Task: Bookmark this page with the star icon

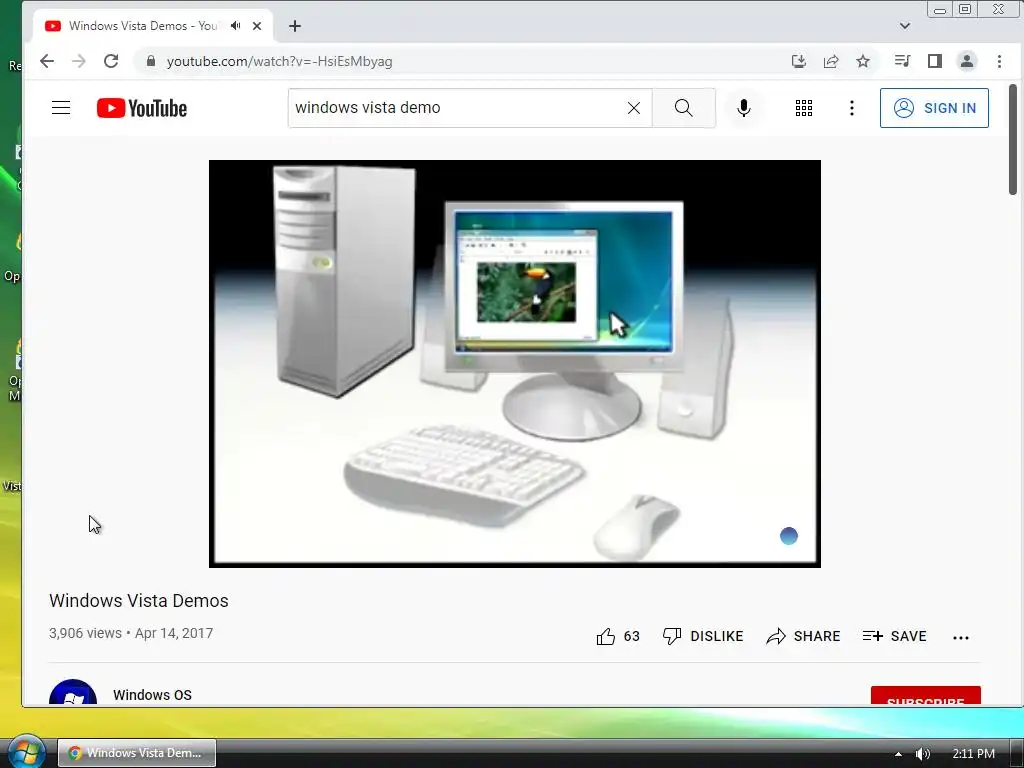Action: [x=863, y=61]
